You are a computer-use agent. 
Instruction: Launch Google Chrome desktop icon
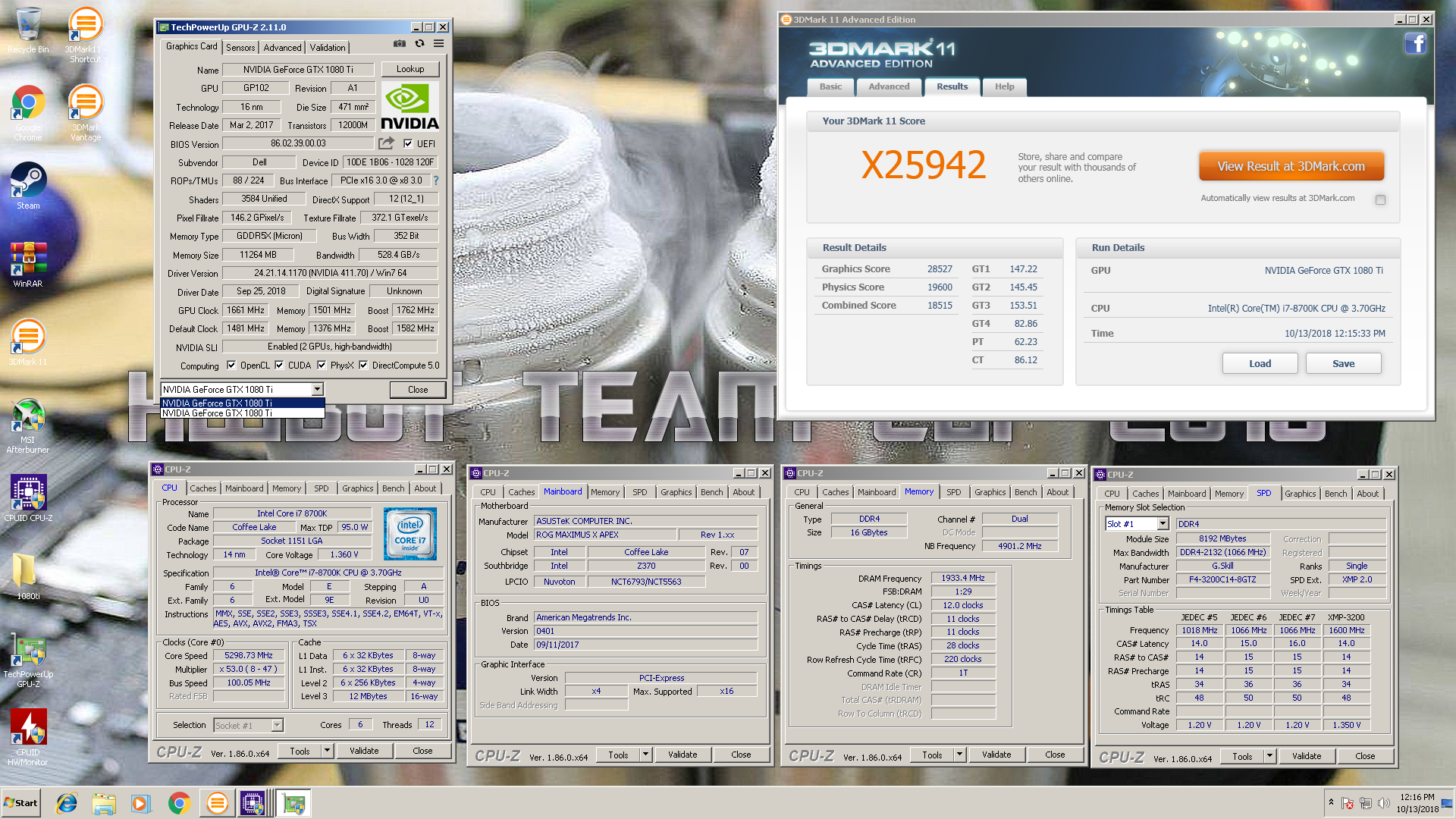pos(28,114)
